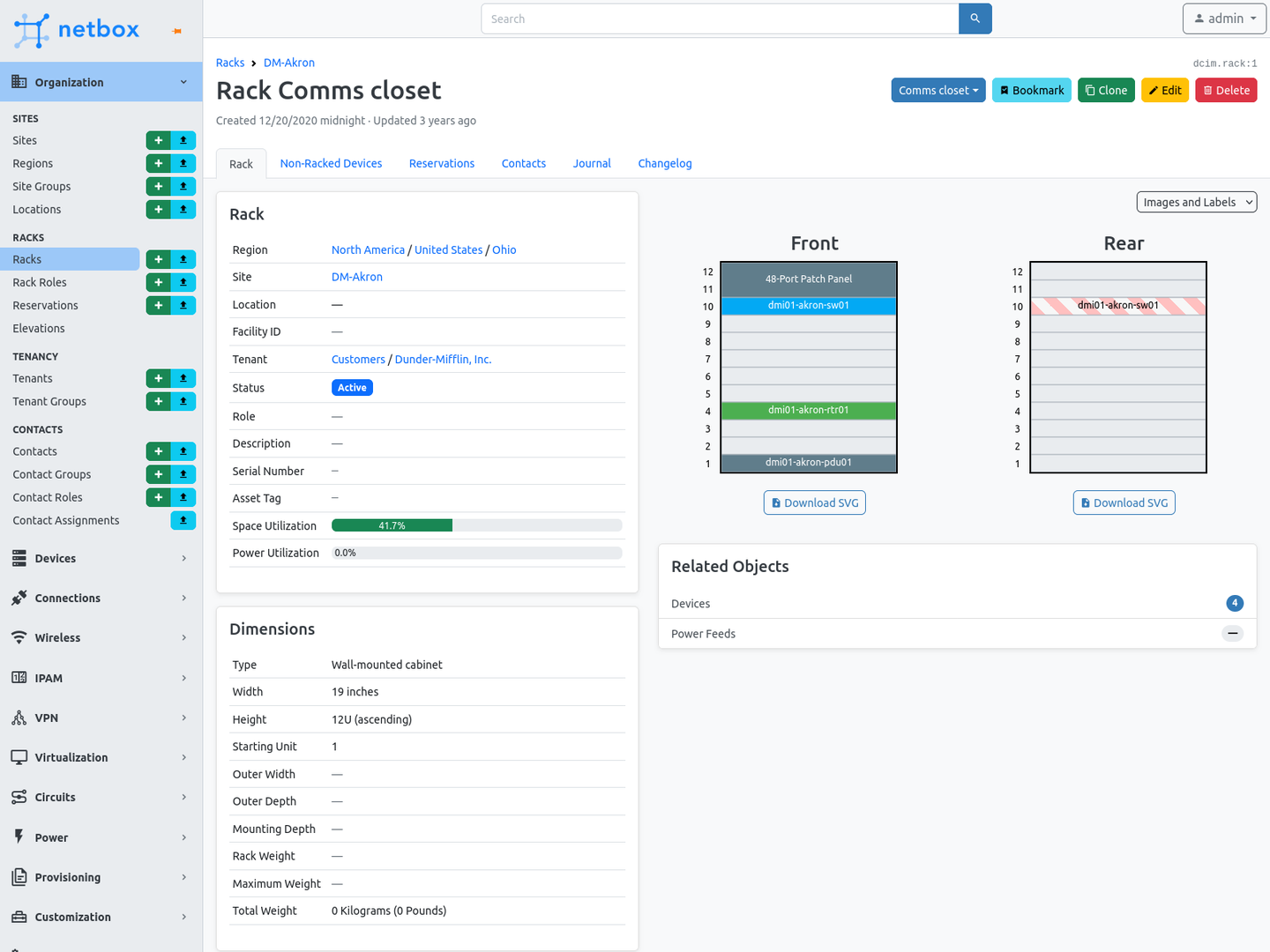
Task: Click the search magnifier button
Action: [975, 19]
